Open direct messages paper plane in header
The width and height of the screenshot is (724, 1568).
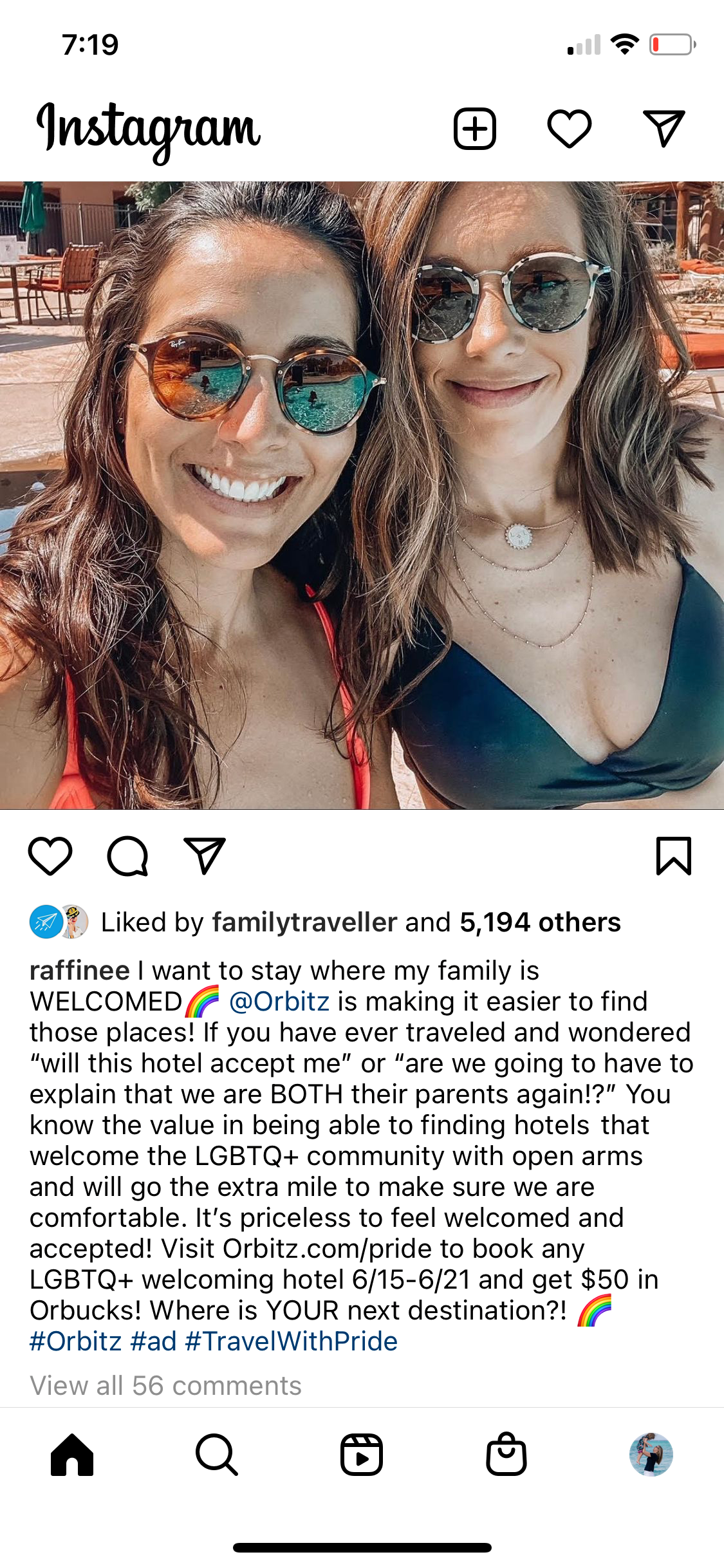[664, 129]
